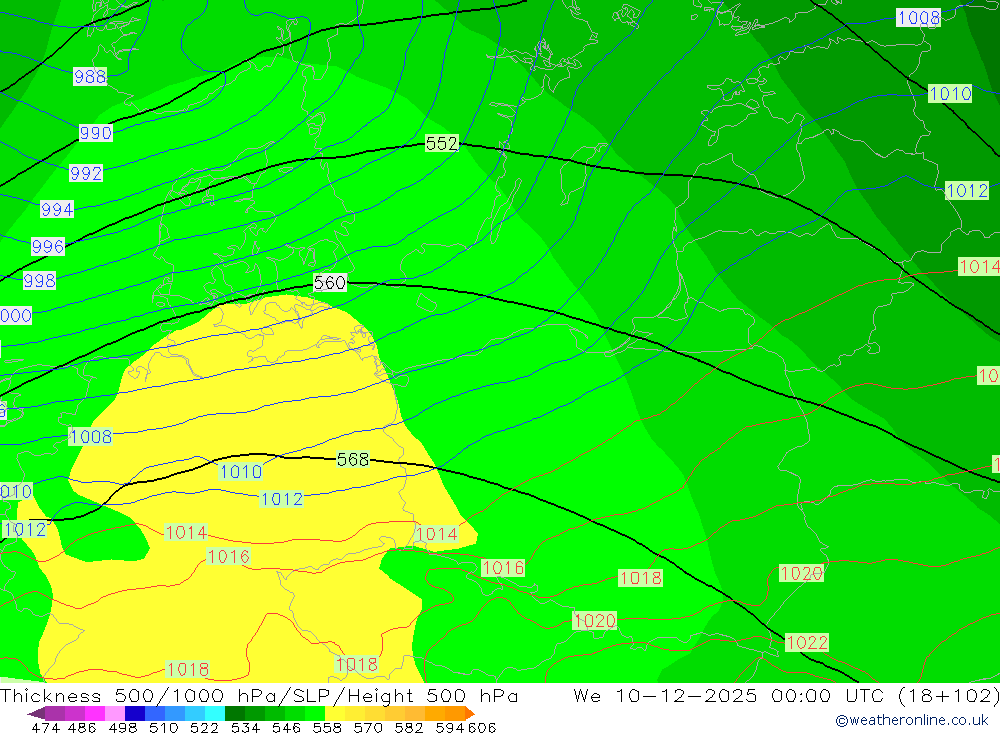The height and width of the screenshot is (733, 1000).
Task: Select the dark blue swatch in thickness legend
Action: point(135,713)
